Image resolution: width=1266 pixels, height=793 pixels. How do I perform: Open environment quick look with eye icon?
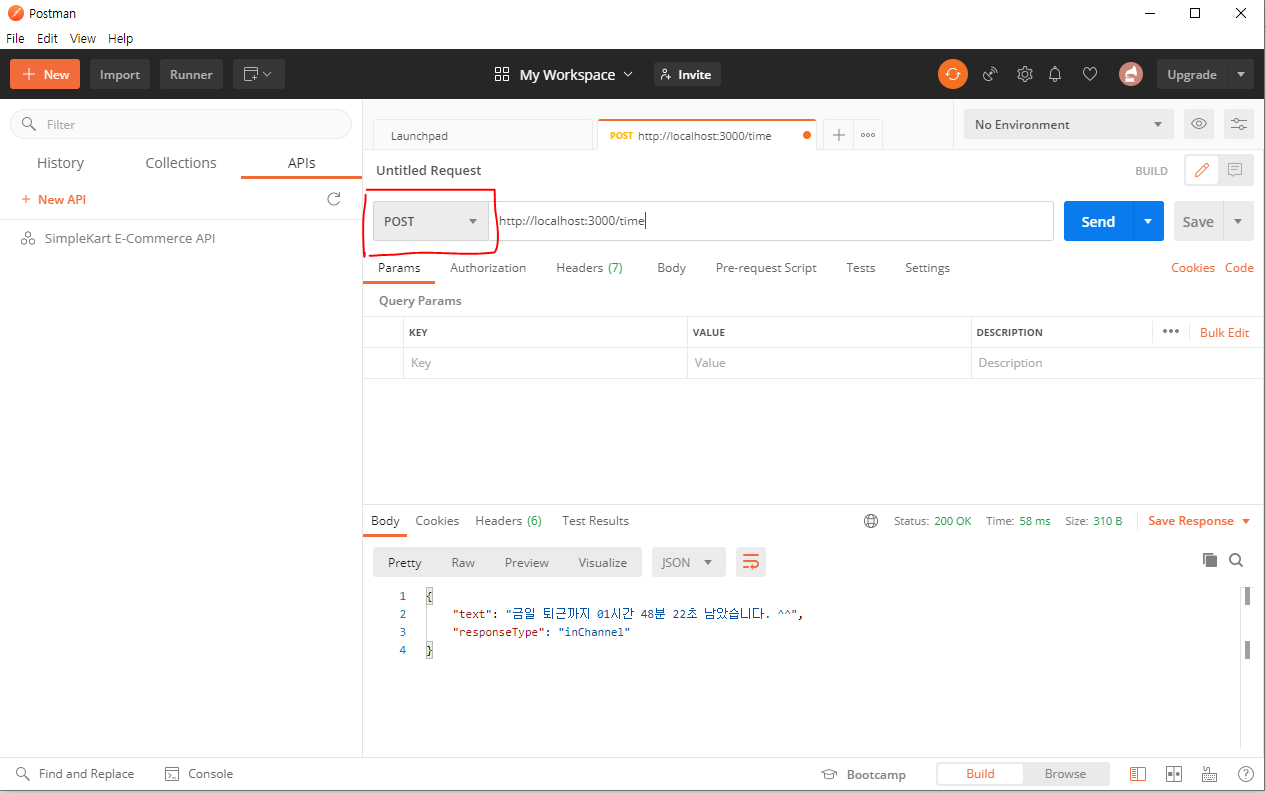[1198, 123]
